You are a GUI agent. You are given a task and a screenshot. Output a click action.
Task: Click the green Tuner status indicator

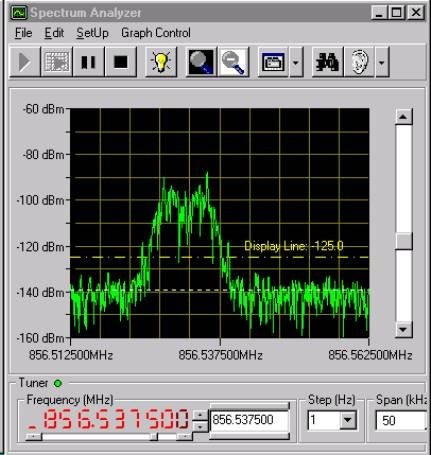(58, 383)
